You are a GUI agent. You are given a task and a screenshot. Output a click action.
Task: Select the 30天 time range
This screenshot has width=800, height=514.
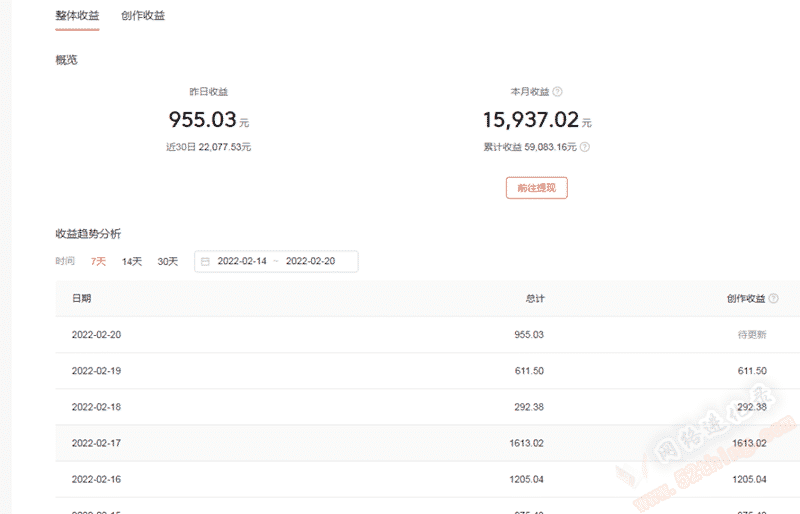(167, 261)
